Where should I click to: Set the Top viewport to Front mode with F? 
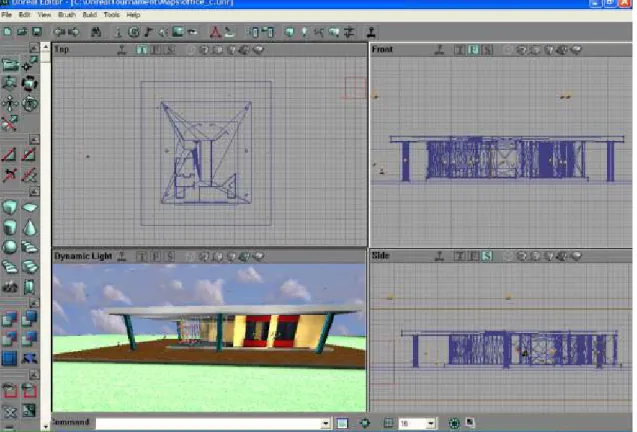coord(156,50)
